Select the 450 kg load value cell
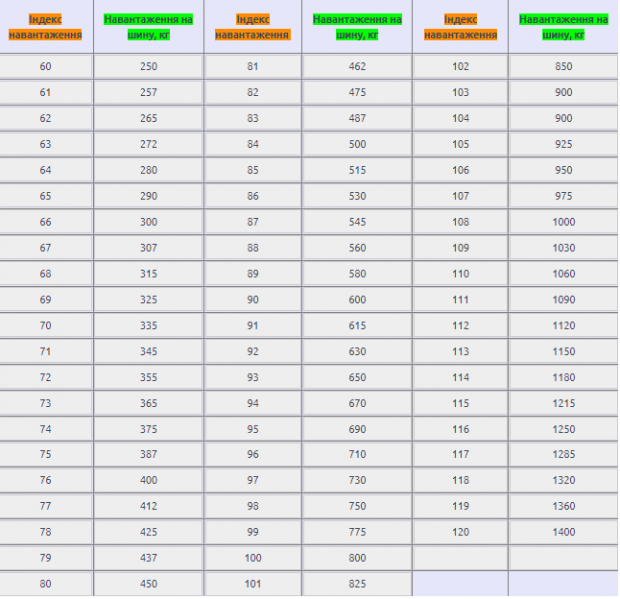Image resolution: width=620 pixels, height=599 pixels. click(149, 584)
